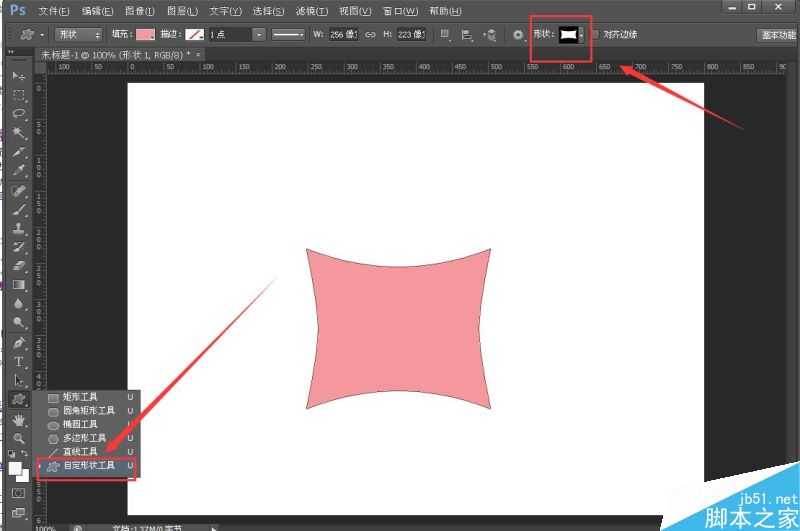Toggle the 对齐边缘 checkbox

pyautogui.click(x=596, y=34)
